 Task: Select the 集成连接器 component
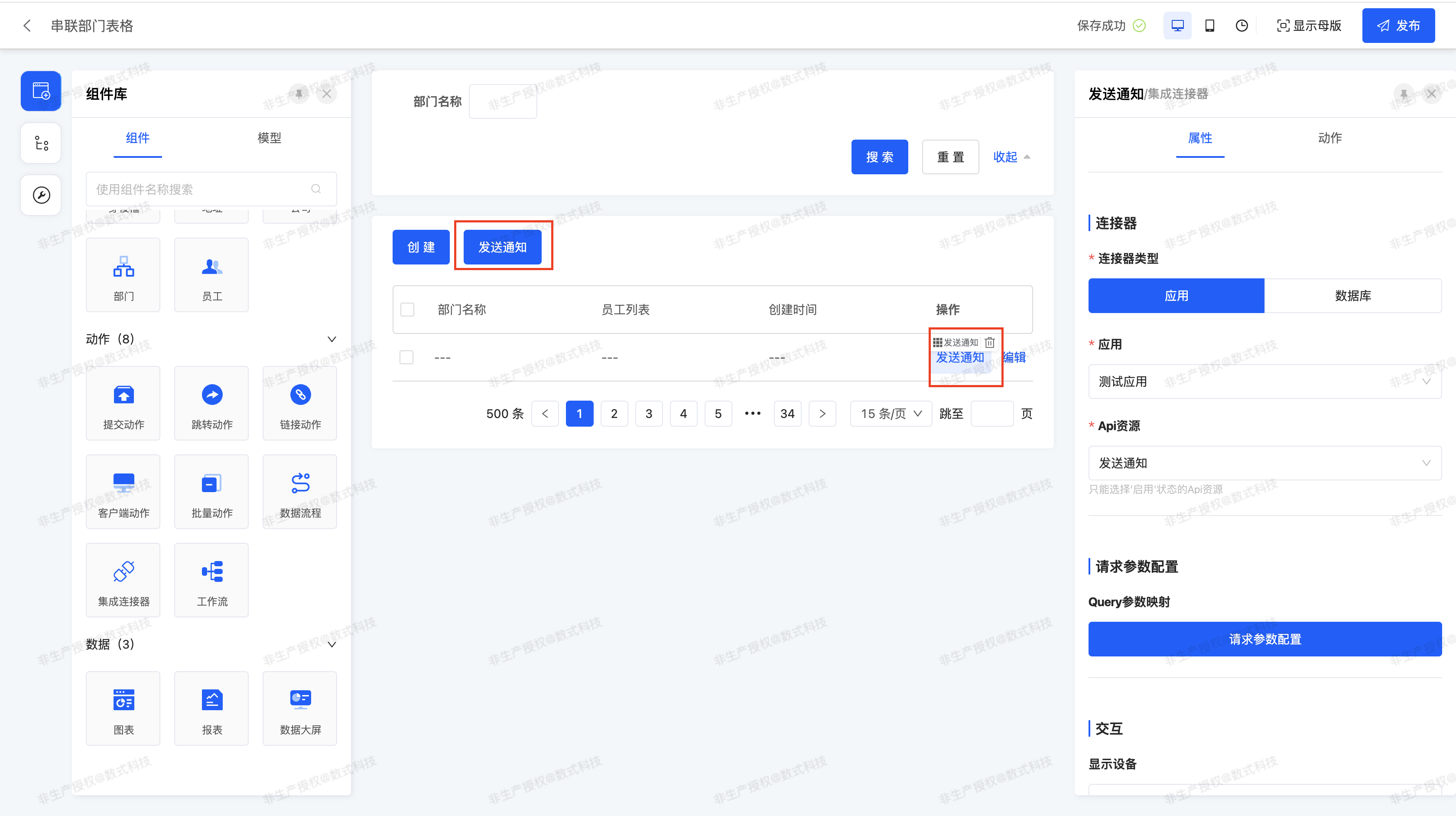tap(123, 580)
